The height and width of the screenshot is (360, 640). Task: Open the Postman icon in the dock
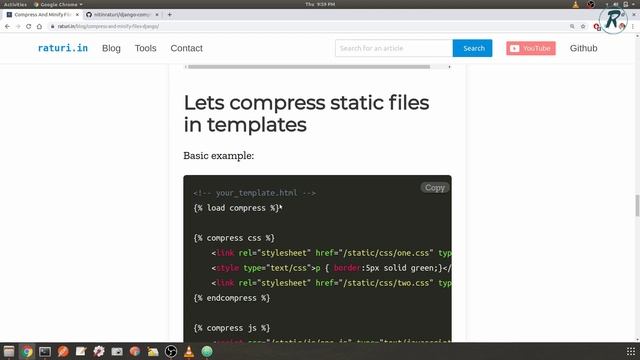click(63, 351)
